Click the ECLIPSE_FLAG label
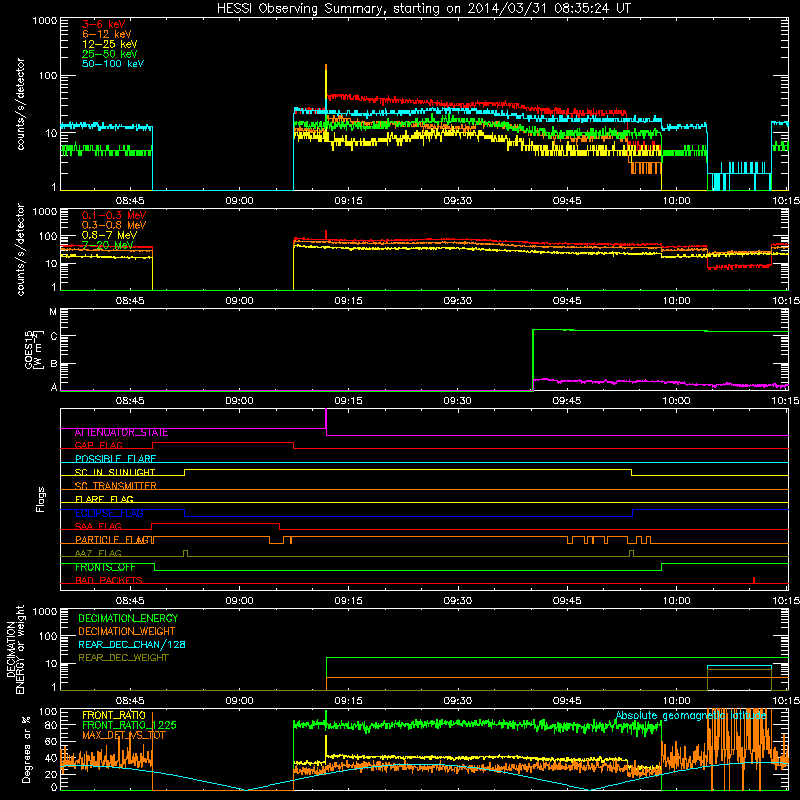The height and width of the screenshot is (800, 800). 109,513
